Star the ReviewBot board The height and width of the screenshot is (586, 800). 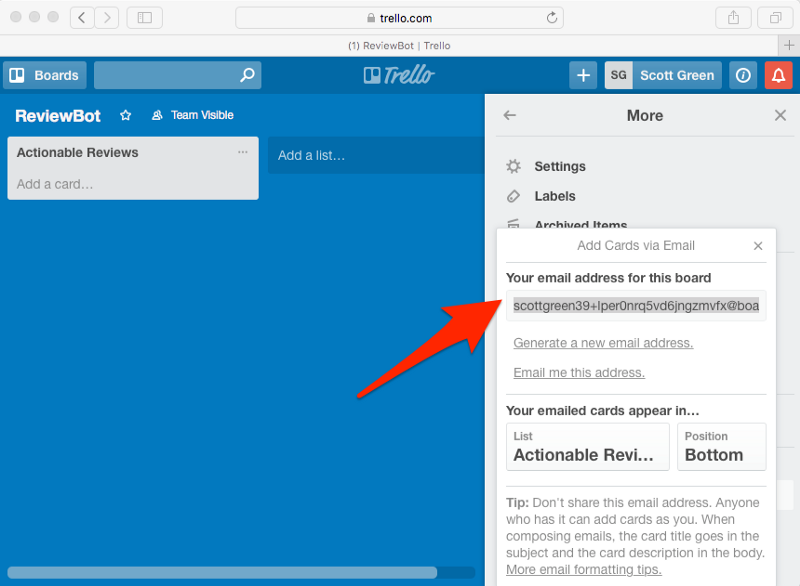tap(126, 116)
